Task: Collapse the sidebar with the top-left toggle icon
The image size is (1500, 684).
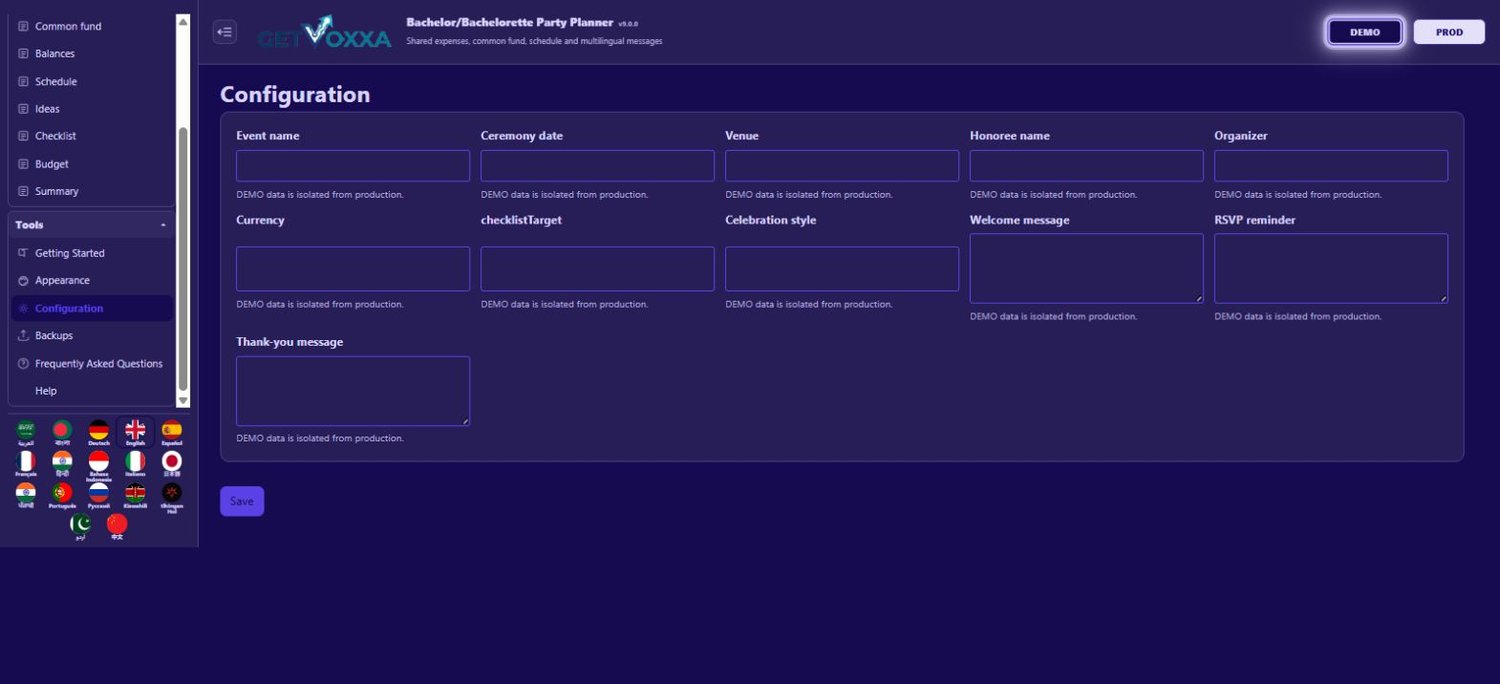Action: [225, 32]
